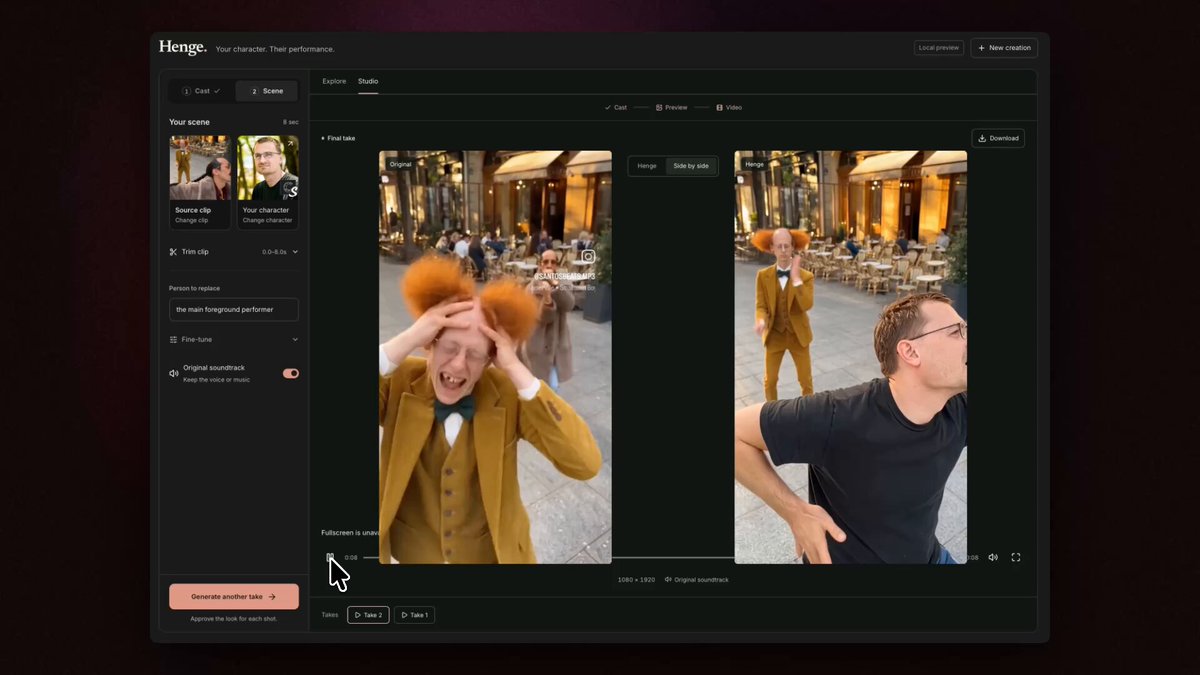Select the Side by side view

point(691,166)
